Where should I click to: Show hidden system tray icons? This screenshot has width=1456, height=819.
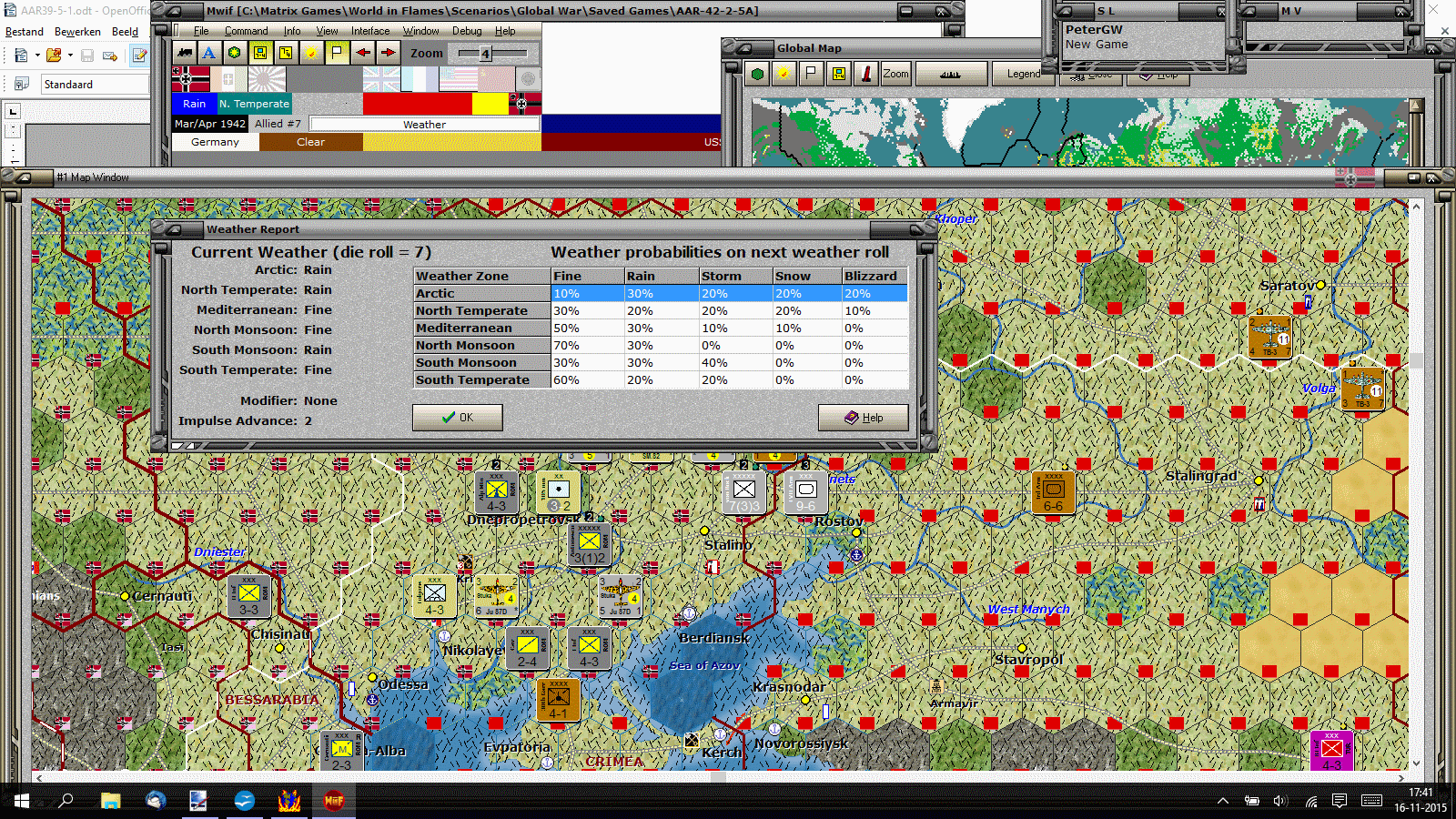[1223, 801]
